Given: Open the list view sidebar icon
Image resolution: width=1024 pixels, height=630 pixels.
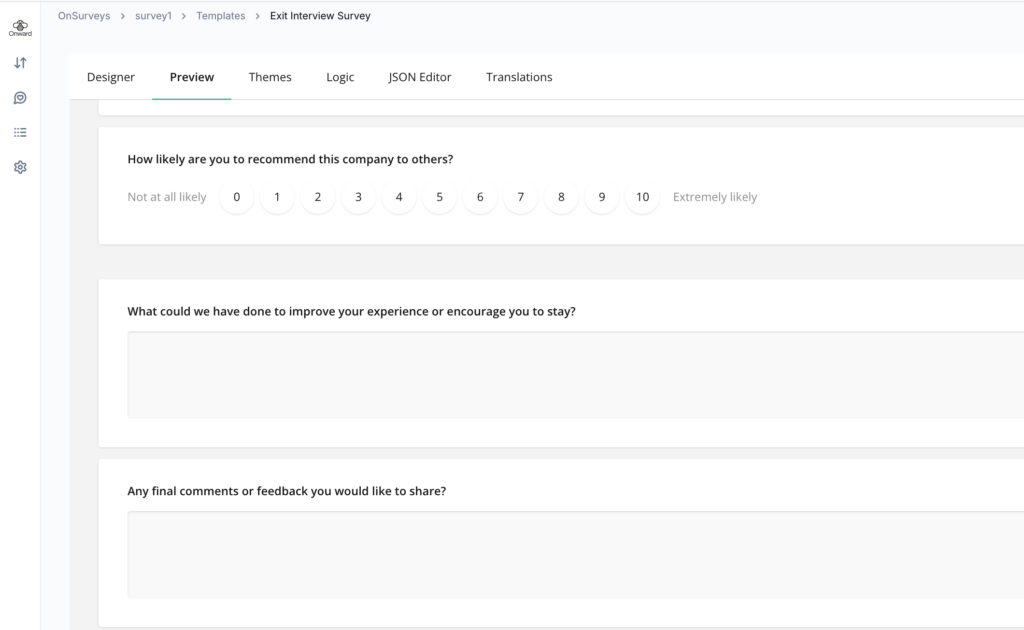Looking at the screenshot, I should pos(20,132).
